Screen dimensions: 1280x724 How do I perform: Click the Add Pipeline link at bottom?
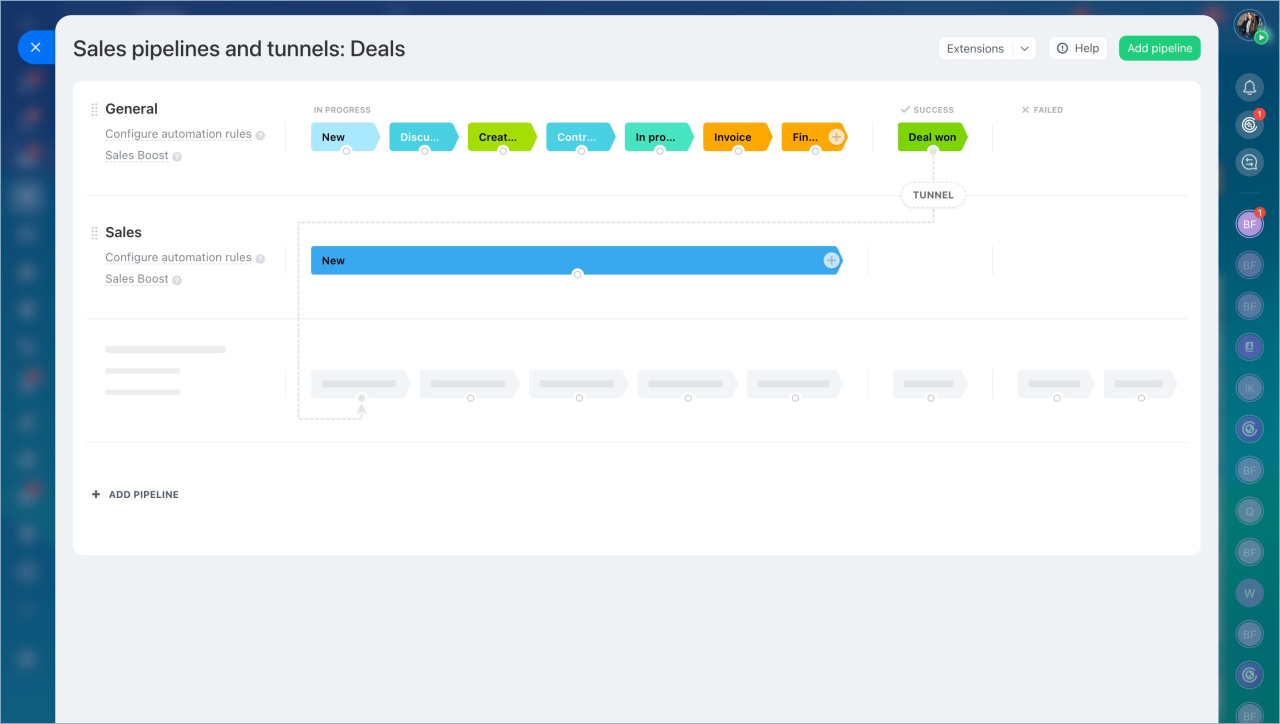135,495
